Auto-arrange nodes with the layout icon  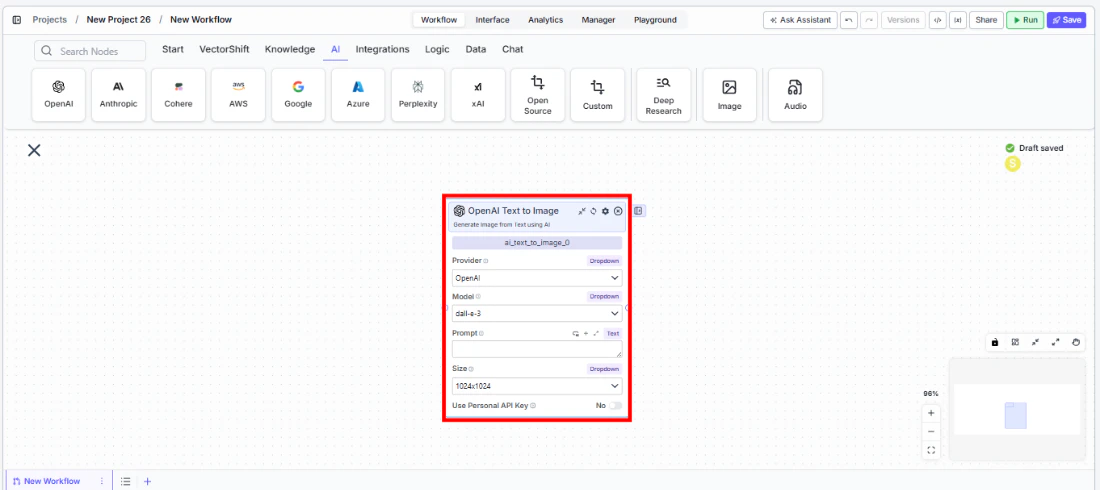click(1015, 342)
